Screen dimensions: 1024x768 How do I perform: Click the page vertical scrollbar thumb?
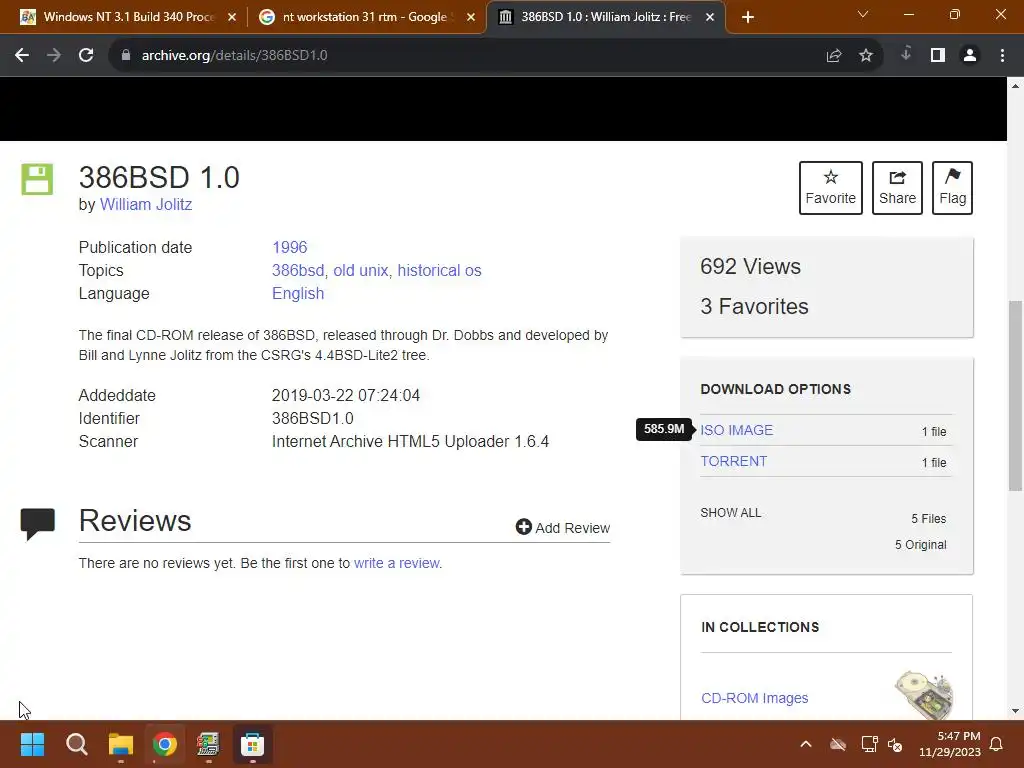(1015, 395)
